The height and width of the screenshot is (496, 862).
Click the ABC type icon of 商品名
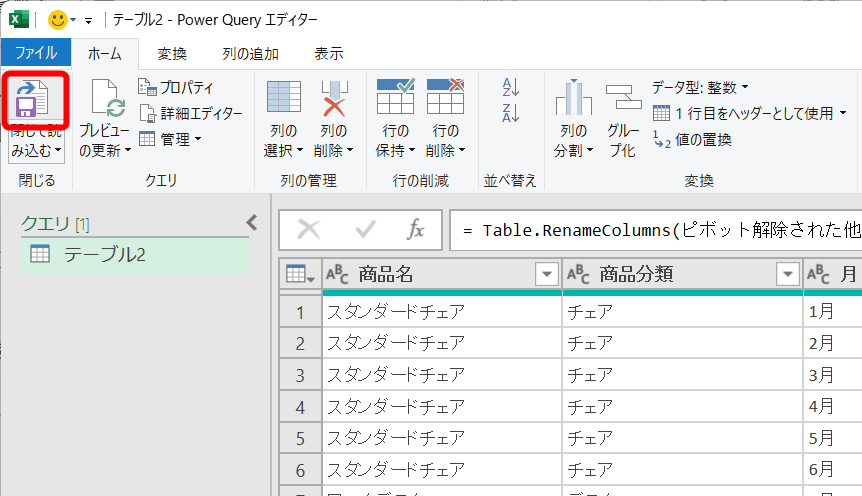337,274
